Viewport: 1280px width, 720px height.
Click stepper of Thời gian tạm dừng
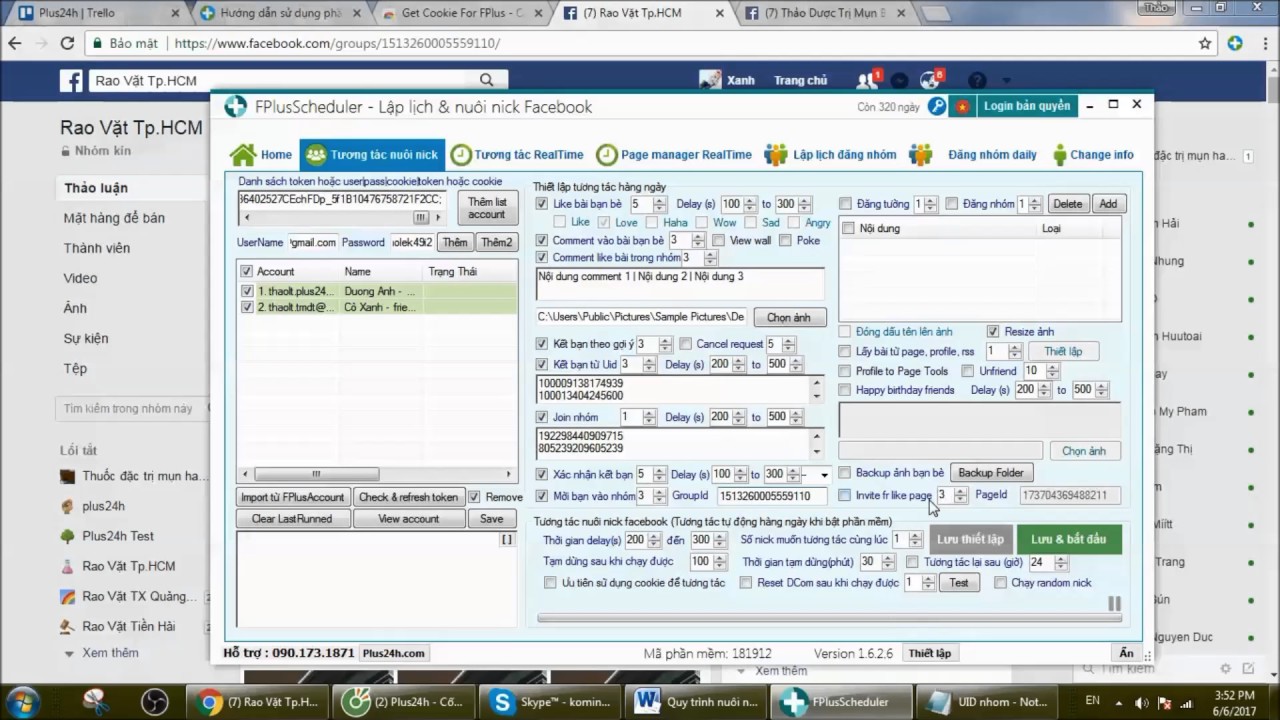tap(890, 562)
